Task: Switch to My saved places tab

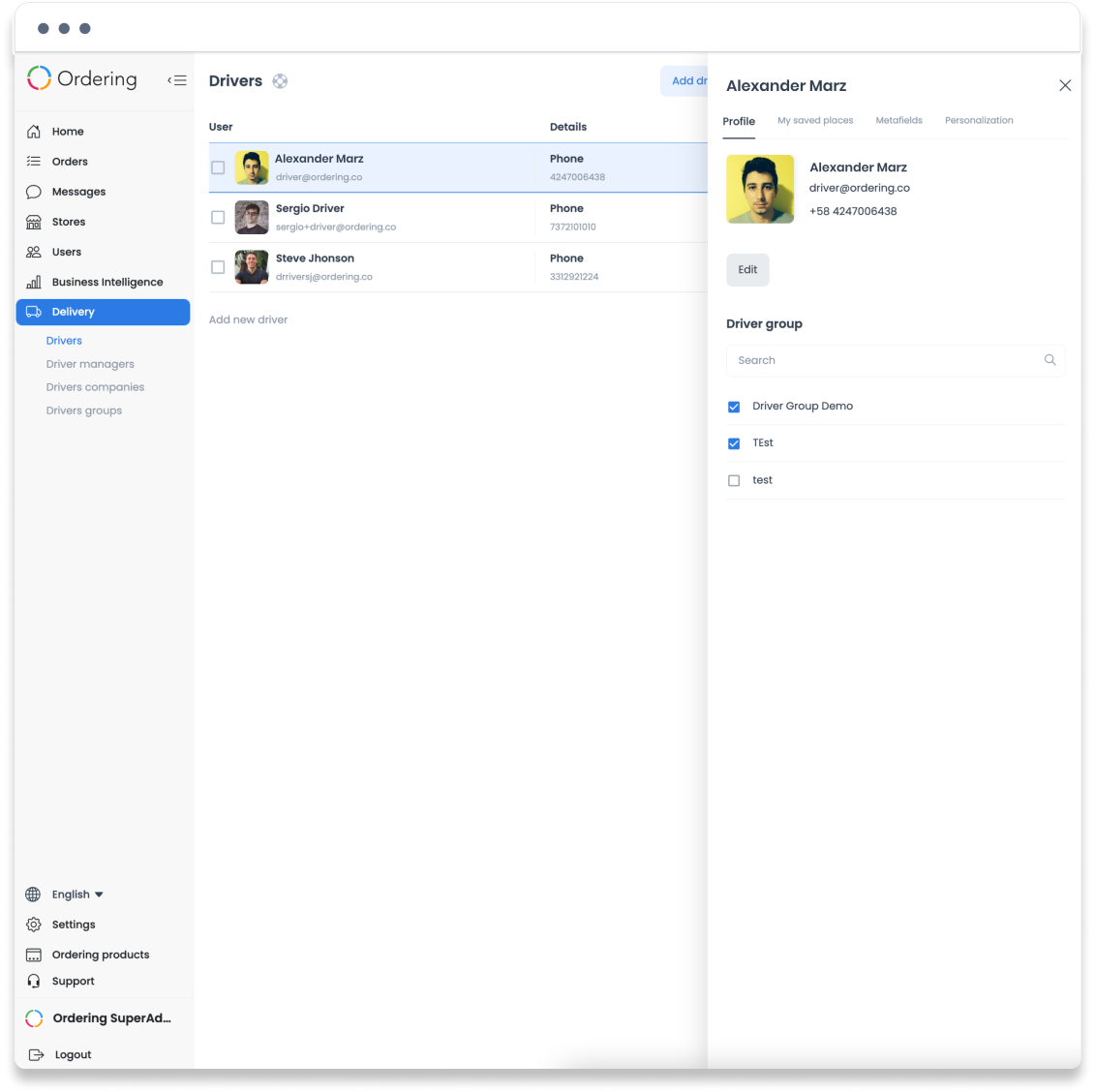Action: [815, 121]
